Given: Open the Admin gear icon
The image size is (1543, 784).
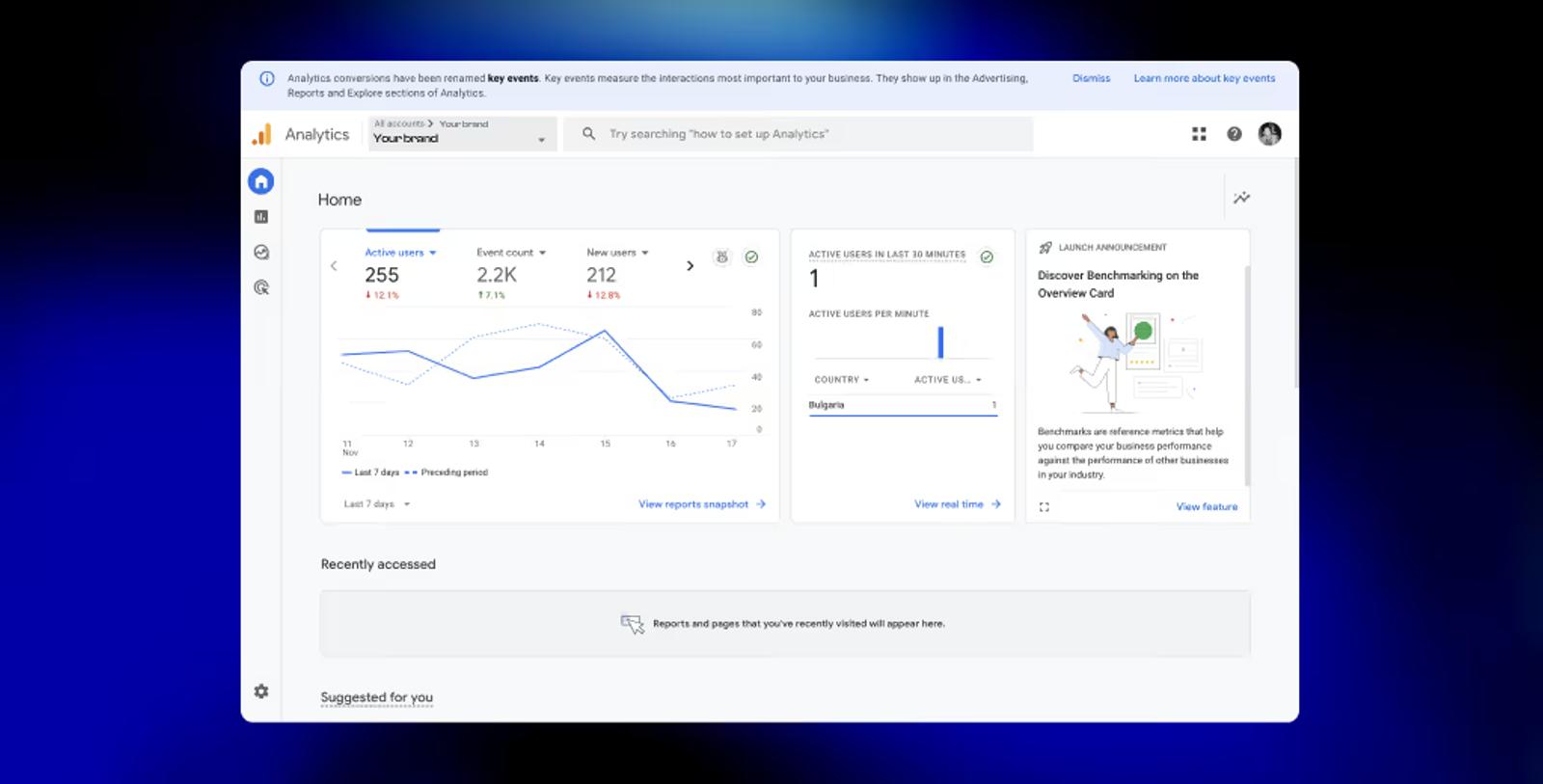Looking at the screenshot, I should point(260,691).
